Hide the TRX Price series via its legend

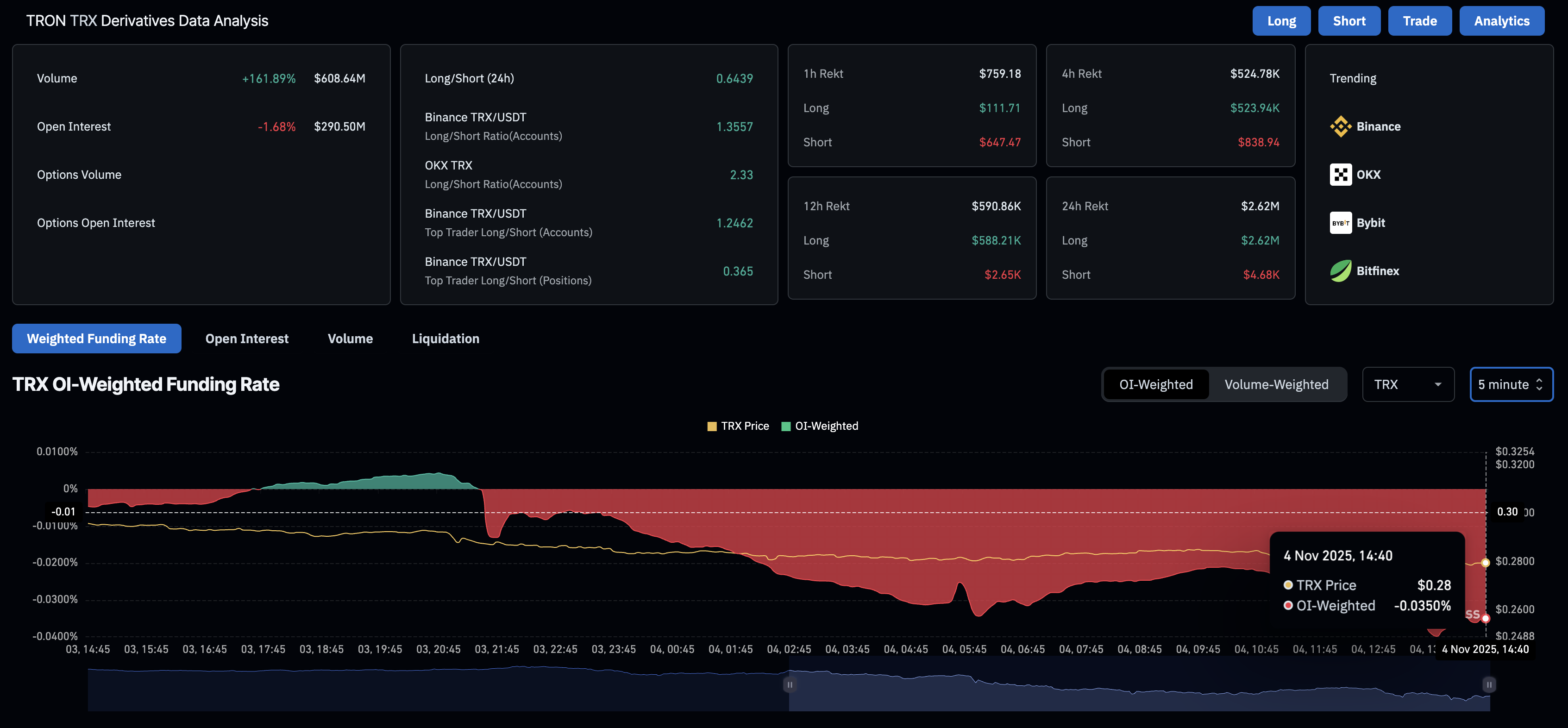pyautogui.click(x=738, y=426)
